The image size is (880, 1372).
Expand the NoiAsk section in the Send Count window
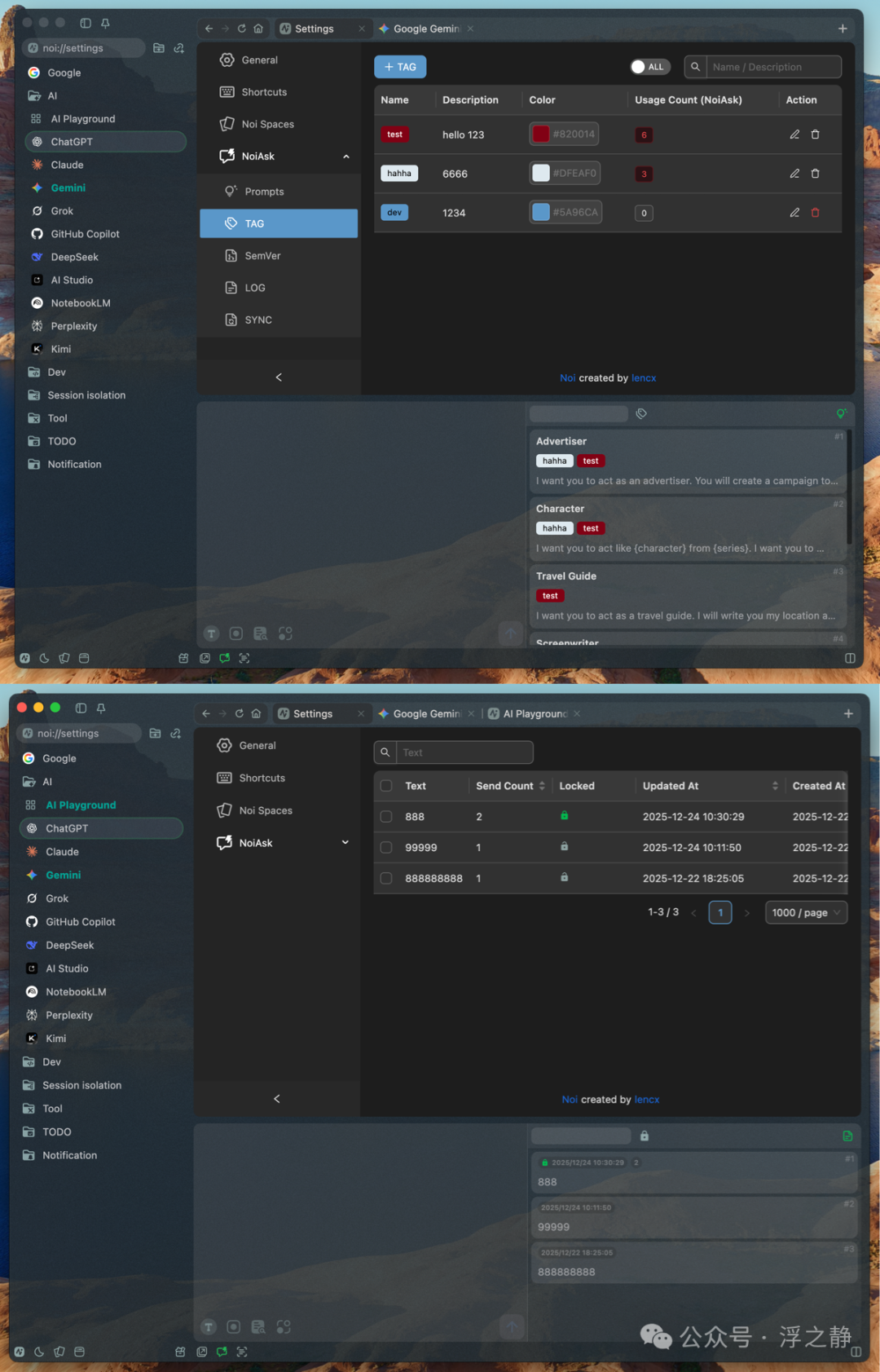[345, 842]
